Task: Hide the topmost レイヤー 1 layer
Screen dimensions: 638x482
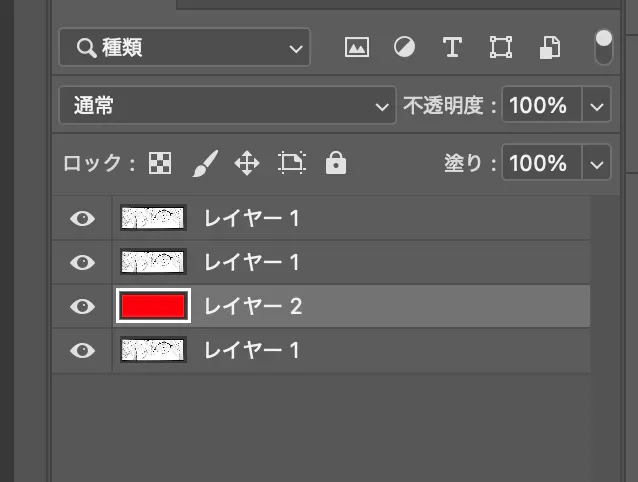Action: pyautogui.click(x=83, y=218)
